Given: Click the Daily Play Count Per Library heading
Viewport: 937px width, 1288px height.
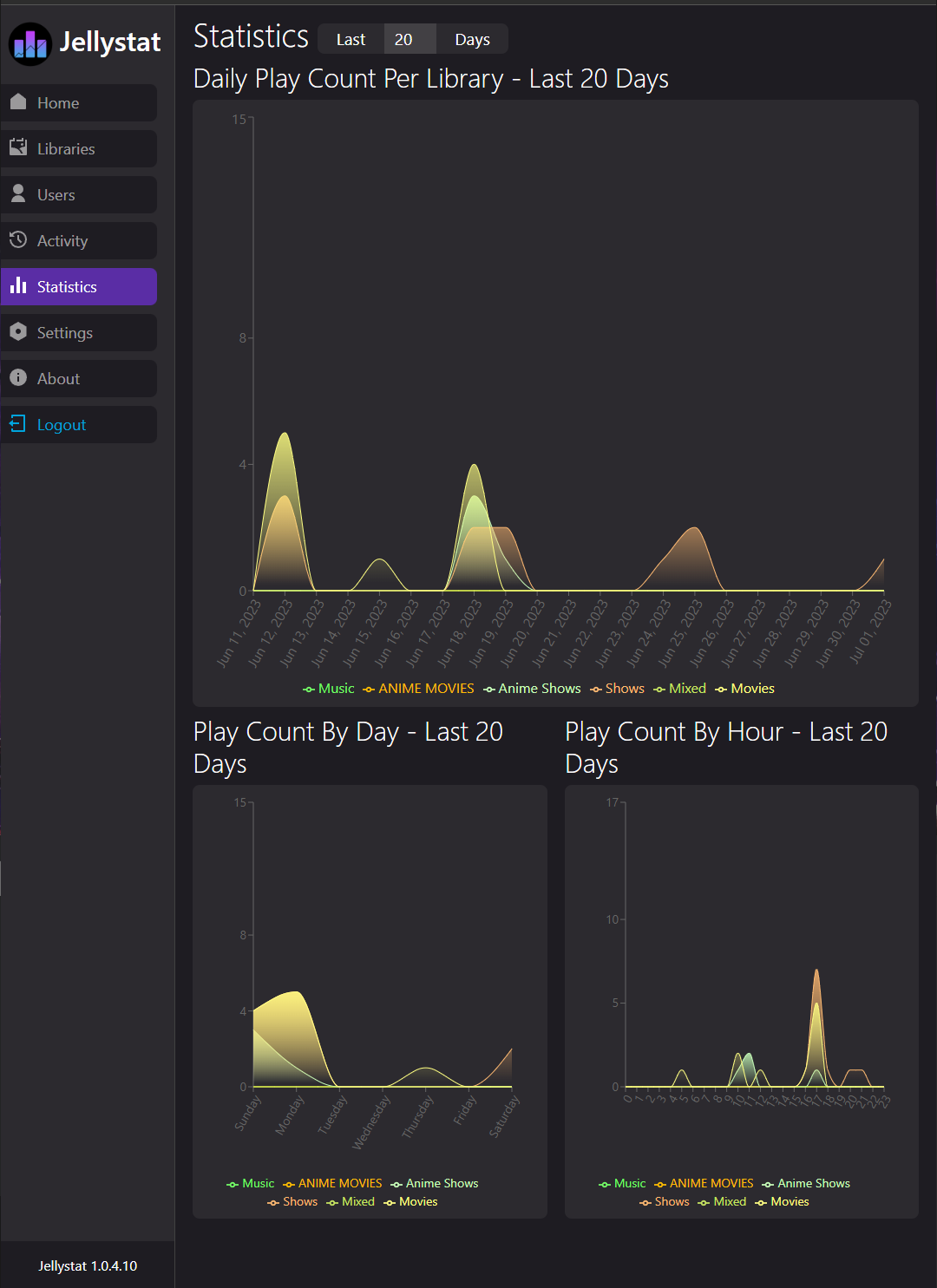Looking at the screenshot, I should pos(431,79).
